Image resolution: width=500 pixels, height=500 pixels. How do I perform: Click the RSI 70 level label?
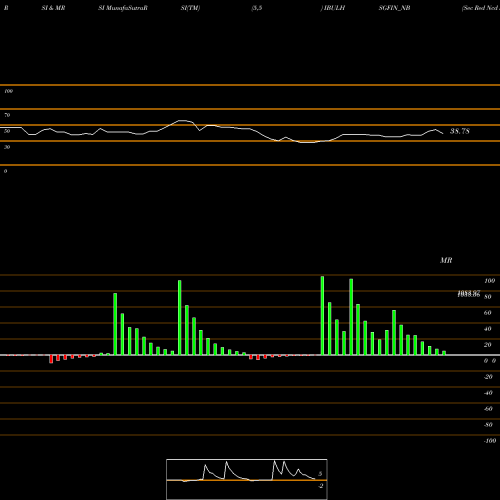pos(7,115)
